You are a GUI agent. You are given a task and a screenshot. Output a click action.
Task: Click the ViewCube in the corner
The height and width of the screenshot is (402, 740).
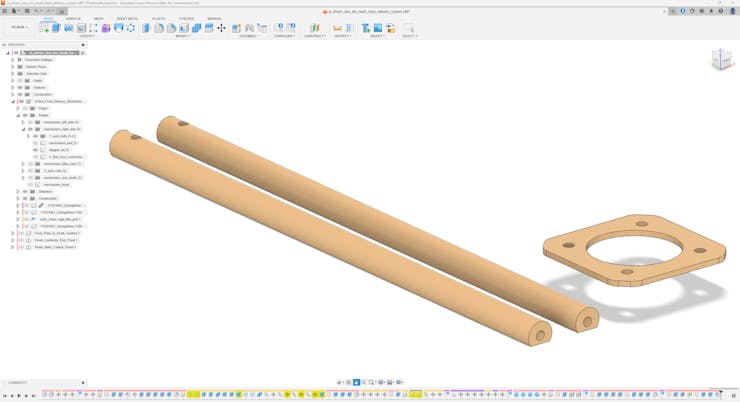coord(721,60)
